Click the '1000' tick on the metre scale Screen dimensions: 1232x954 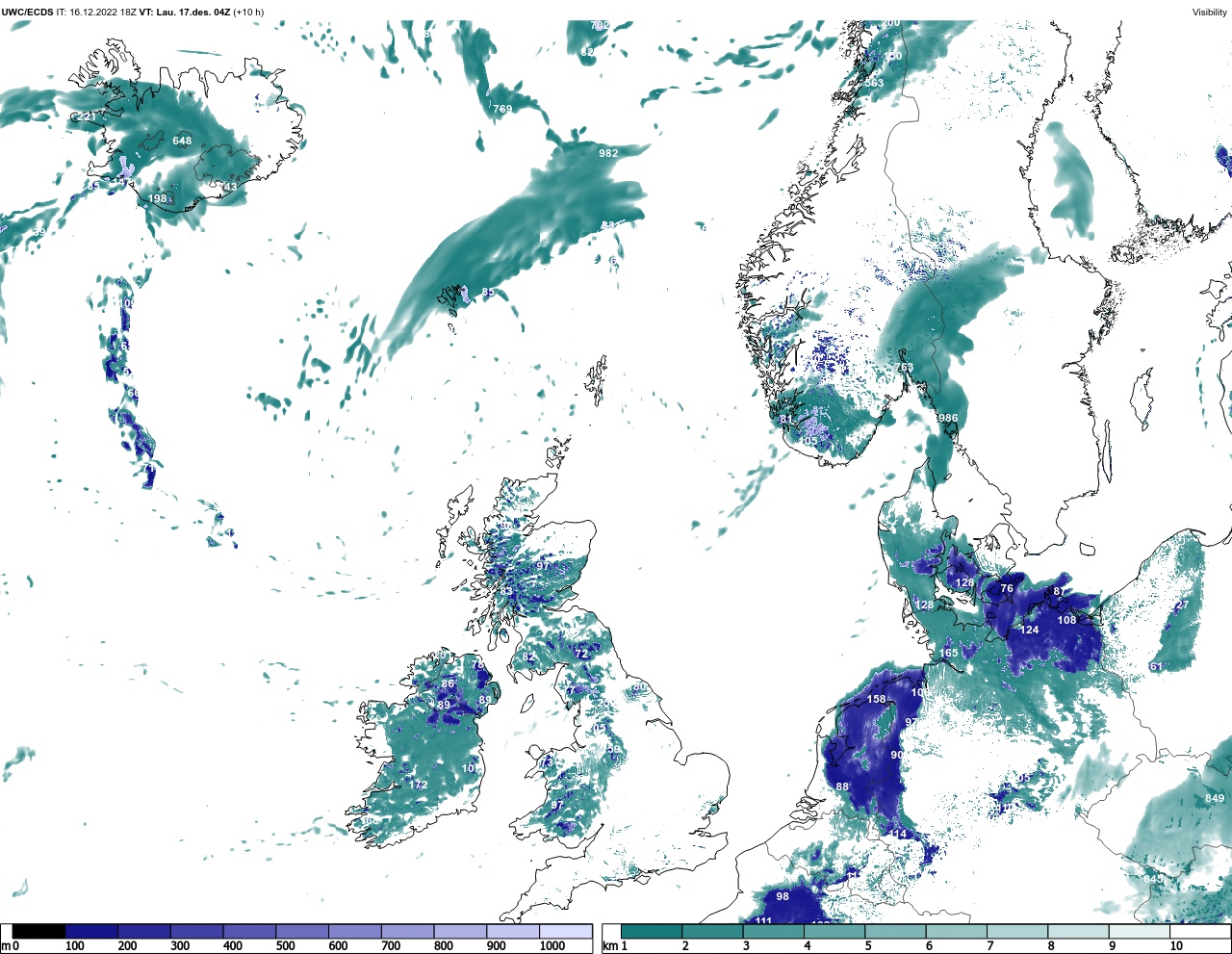point(552,946)
